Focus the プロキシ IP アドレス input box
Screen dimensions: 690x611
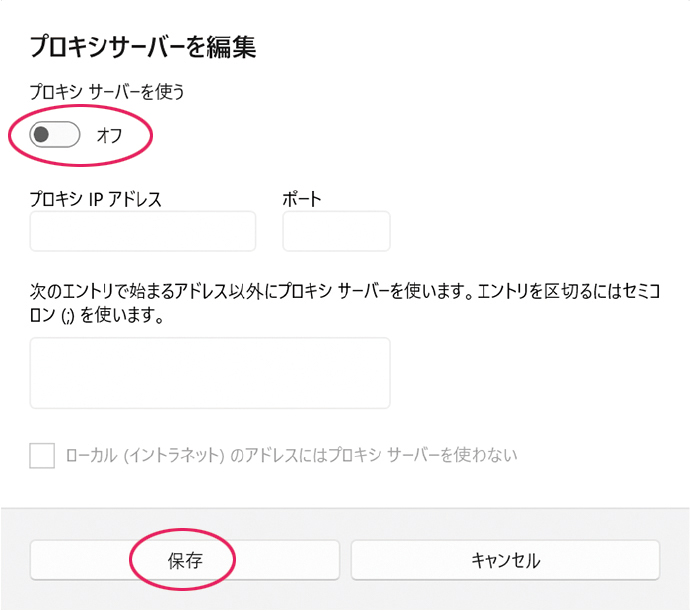click(143, 231)
